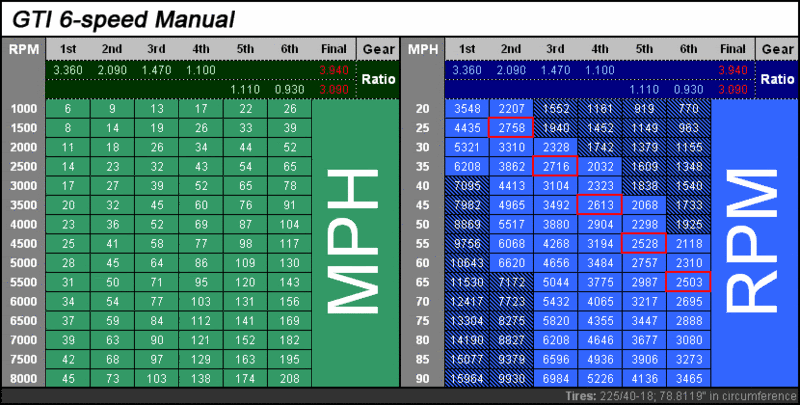Select the RPM column header in green table

[23, 49]
